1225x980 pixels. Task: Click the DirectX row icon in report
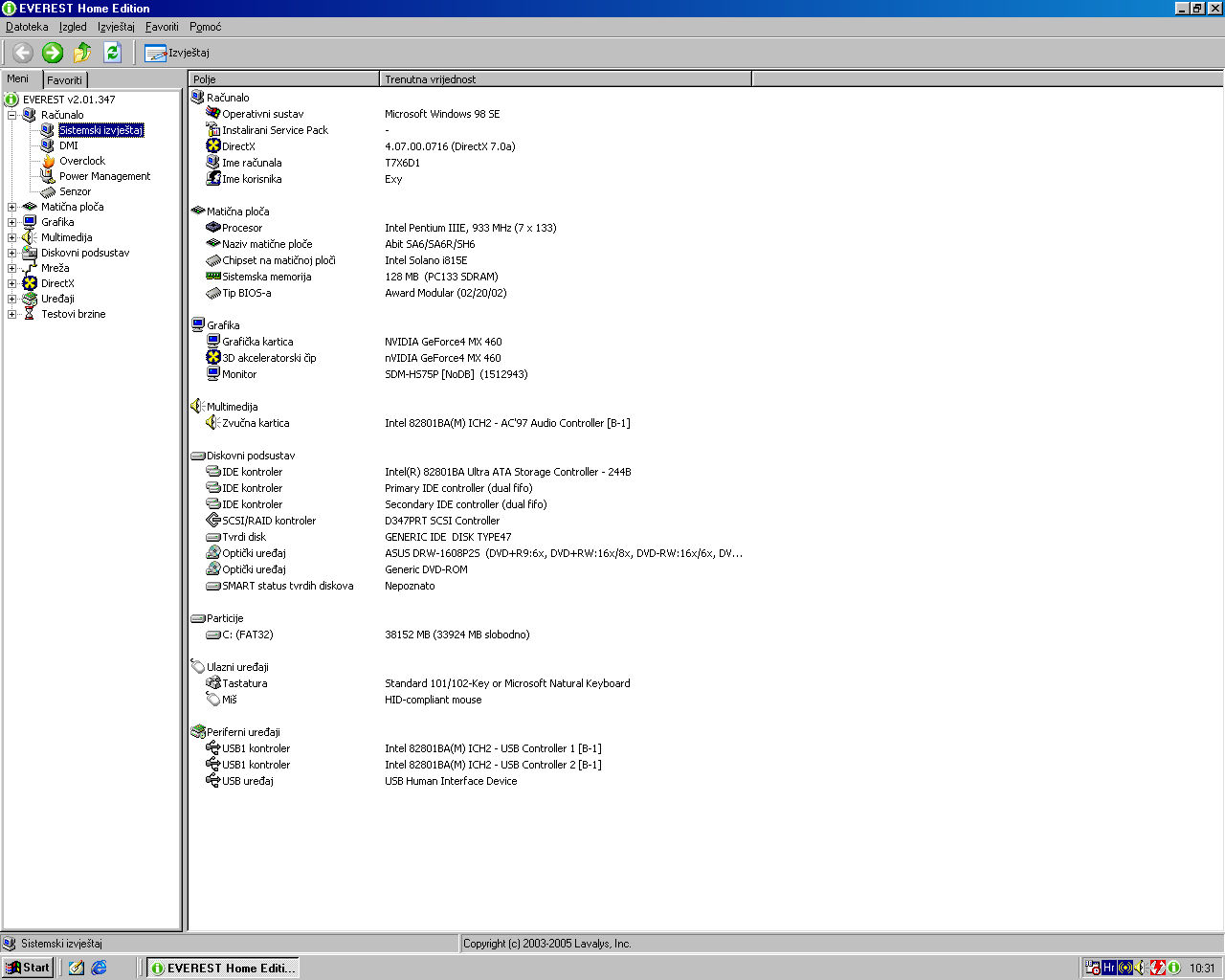[x=213, y=145]
